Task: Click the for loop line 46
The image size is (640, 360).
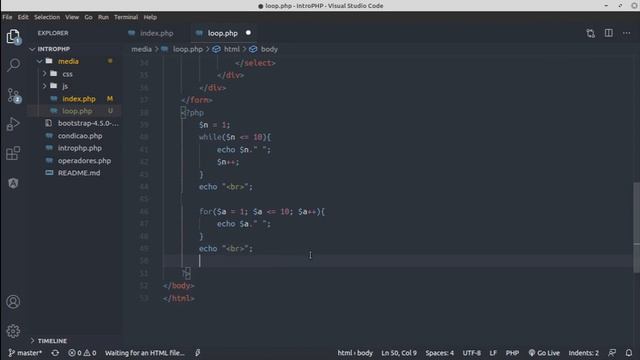Action: [x=262, y=211]
